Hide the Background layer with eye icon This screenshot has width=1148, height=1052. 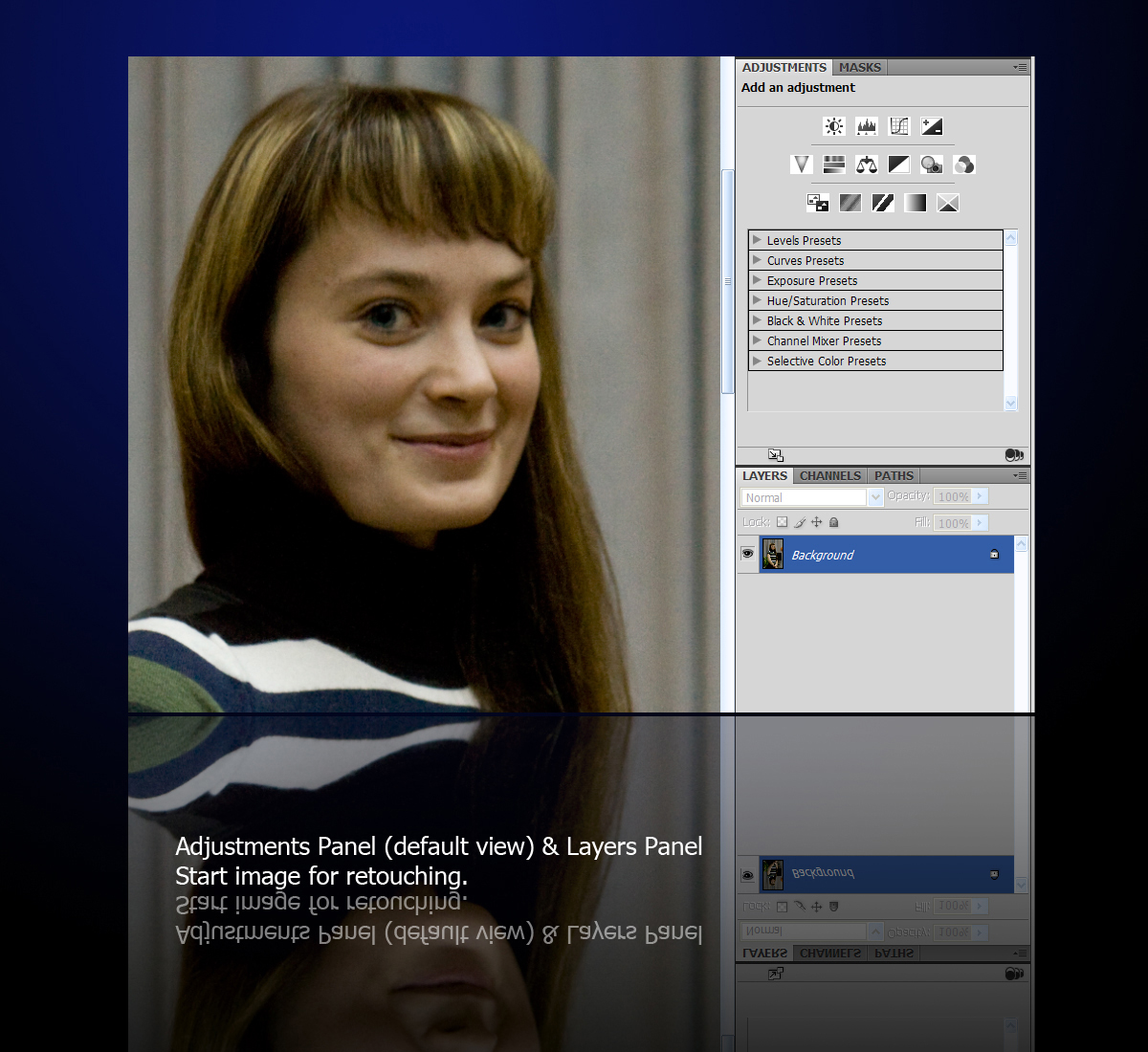(x=748, y=554)
